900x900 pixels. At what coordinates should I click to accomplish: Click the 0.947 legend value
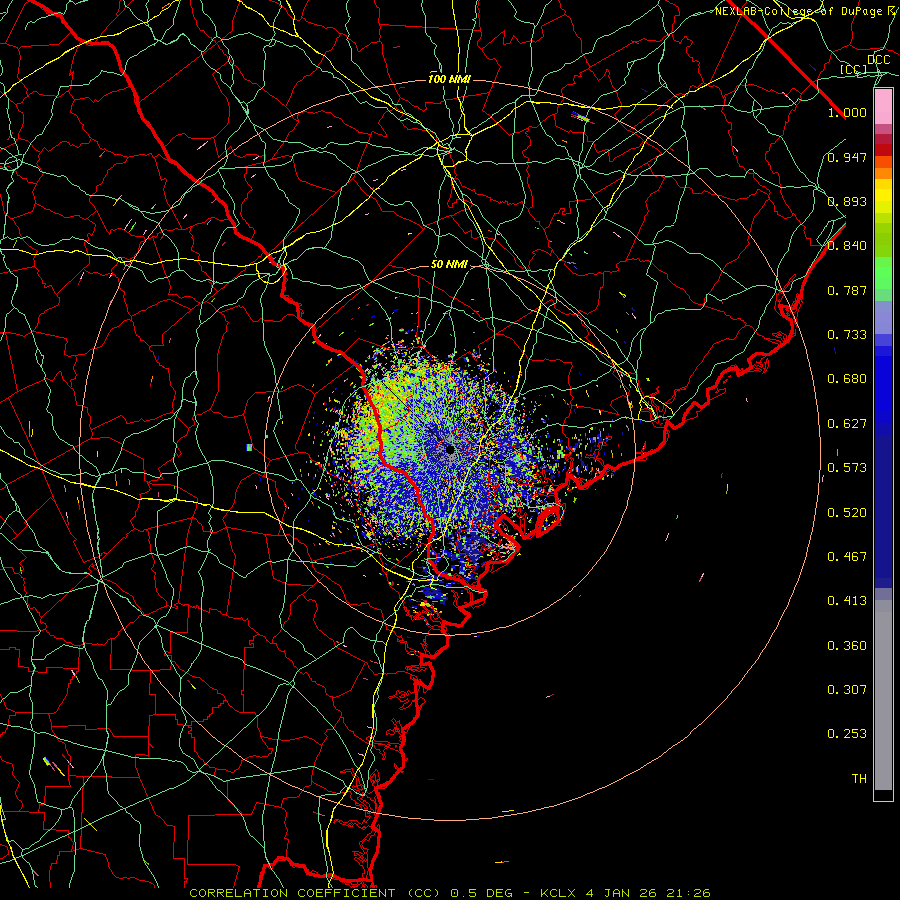(847, 157)
